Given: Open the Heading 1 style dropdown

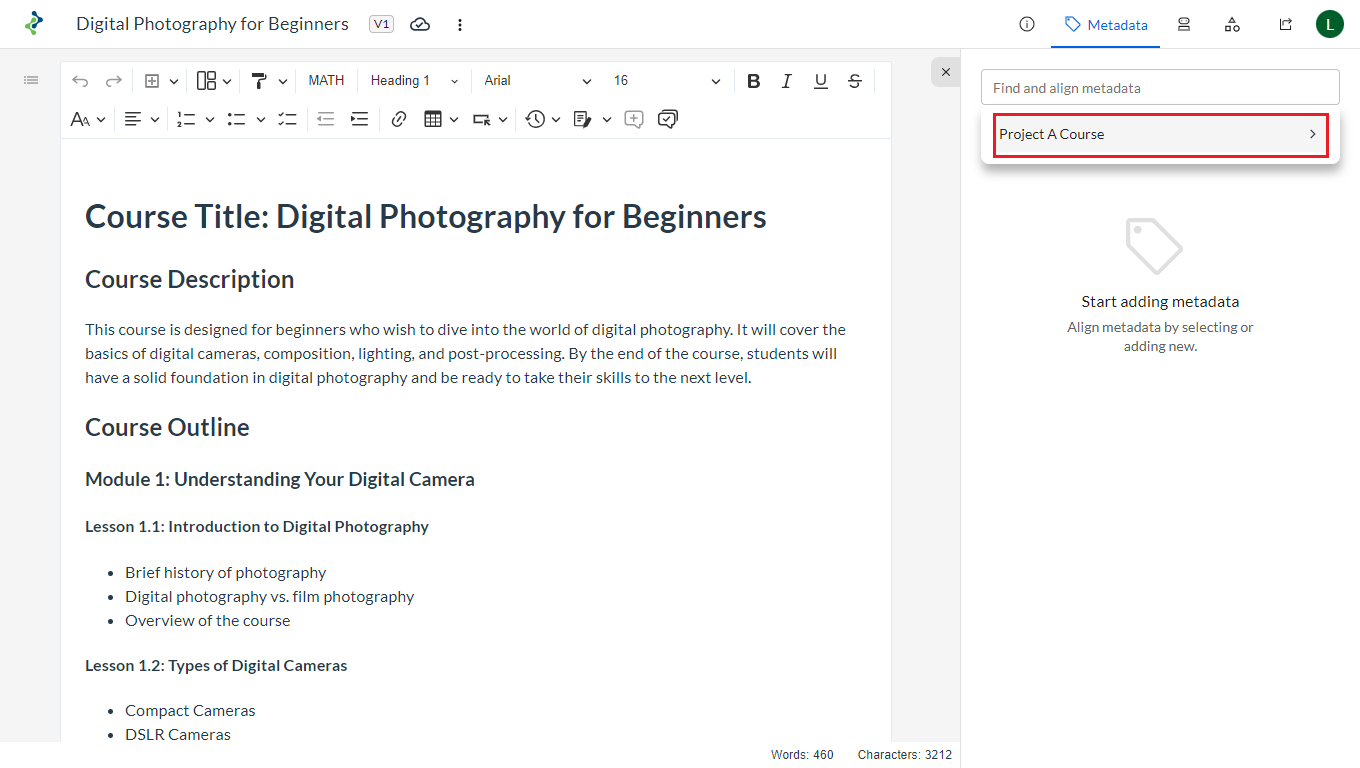Looking at the screenshot, I should pyautogui.click(x=414, y=81).
